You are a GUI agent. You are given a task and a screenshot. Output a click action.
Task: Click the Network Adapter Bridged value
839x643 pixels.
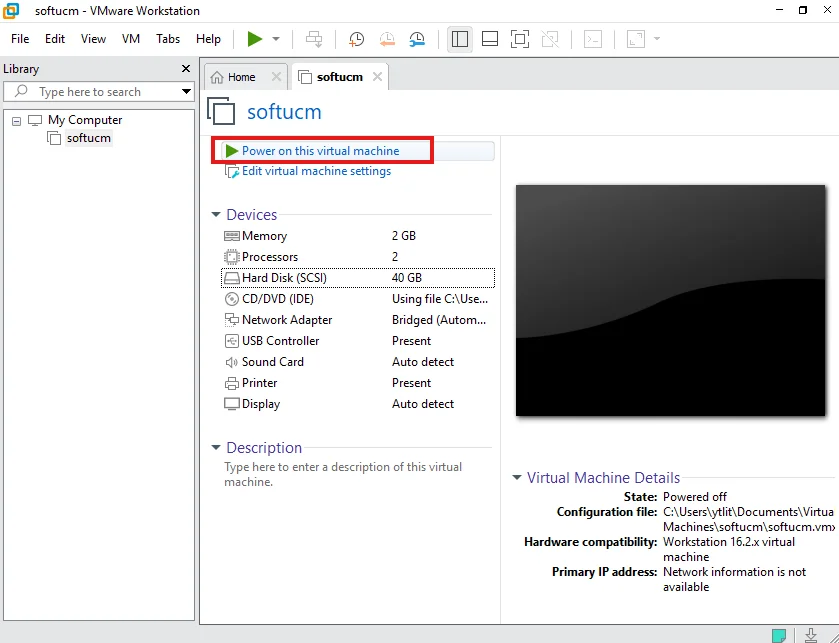coord(439,320)
